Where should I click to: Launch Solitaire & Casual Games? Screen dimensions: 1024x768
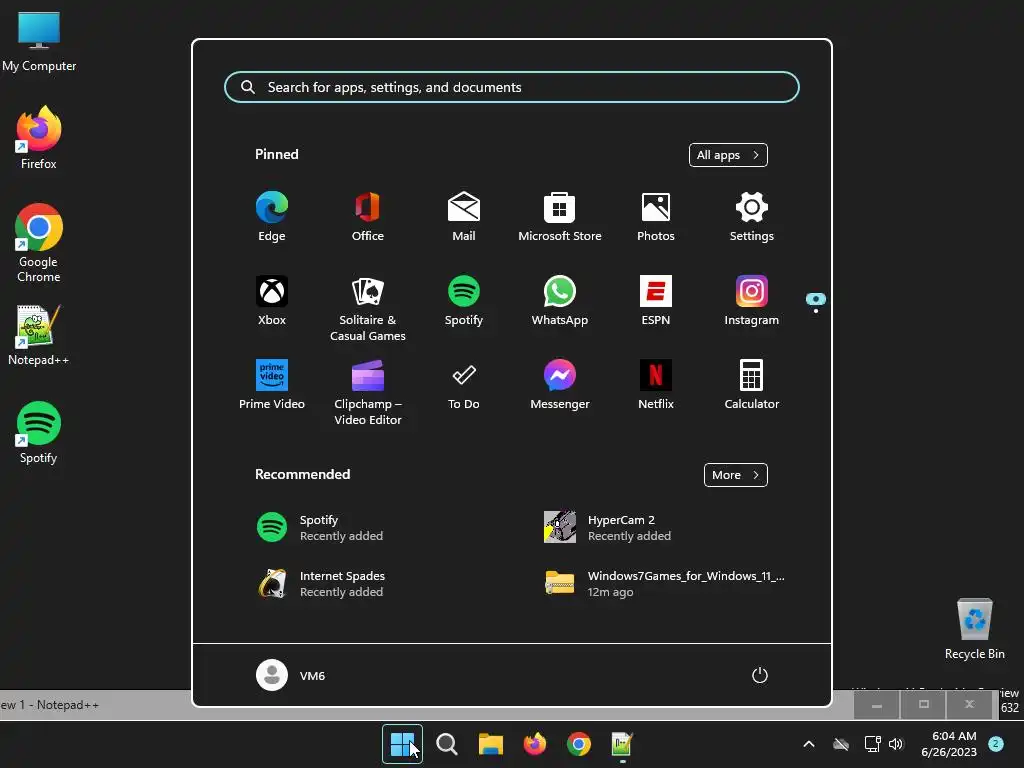[x=368, y=308]
